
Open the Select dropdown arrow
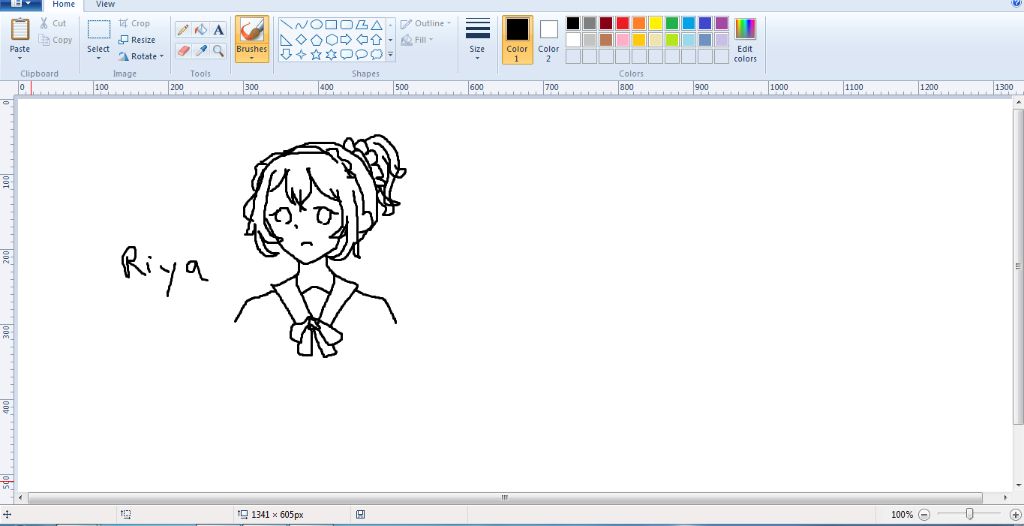pos(99,58)
